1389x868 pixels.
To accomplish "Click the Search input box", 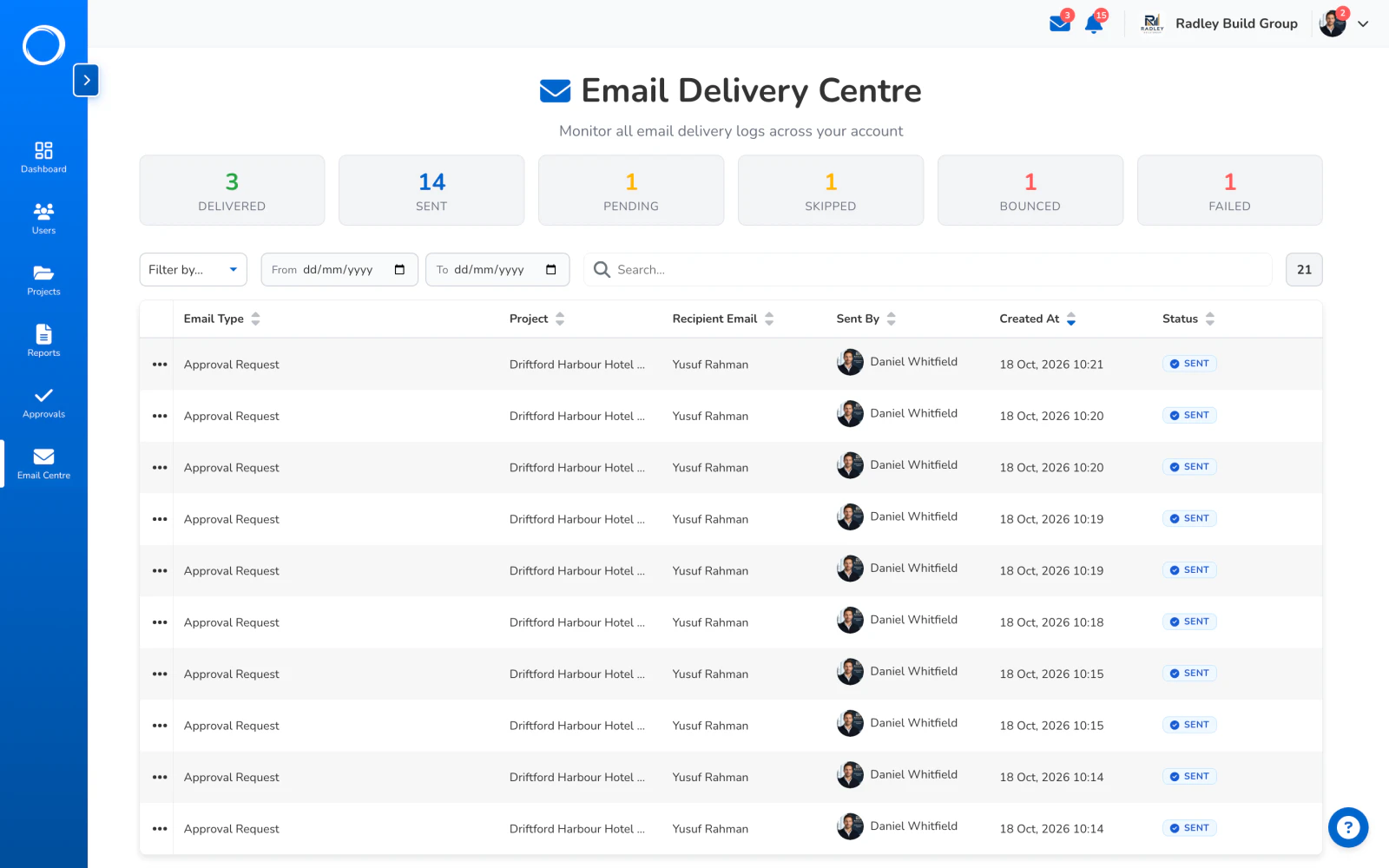I will (927, 270).
